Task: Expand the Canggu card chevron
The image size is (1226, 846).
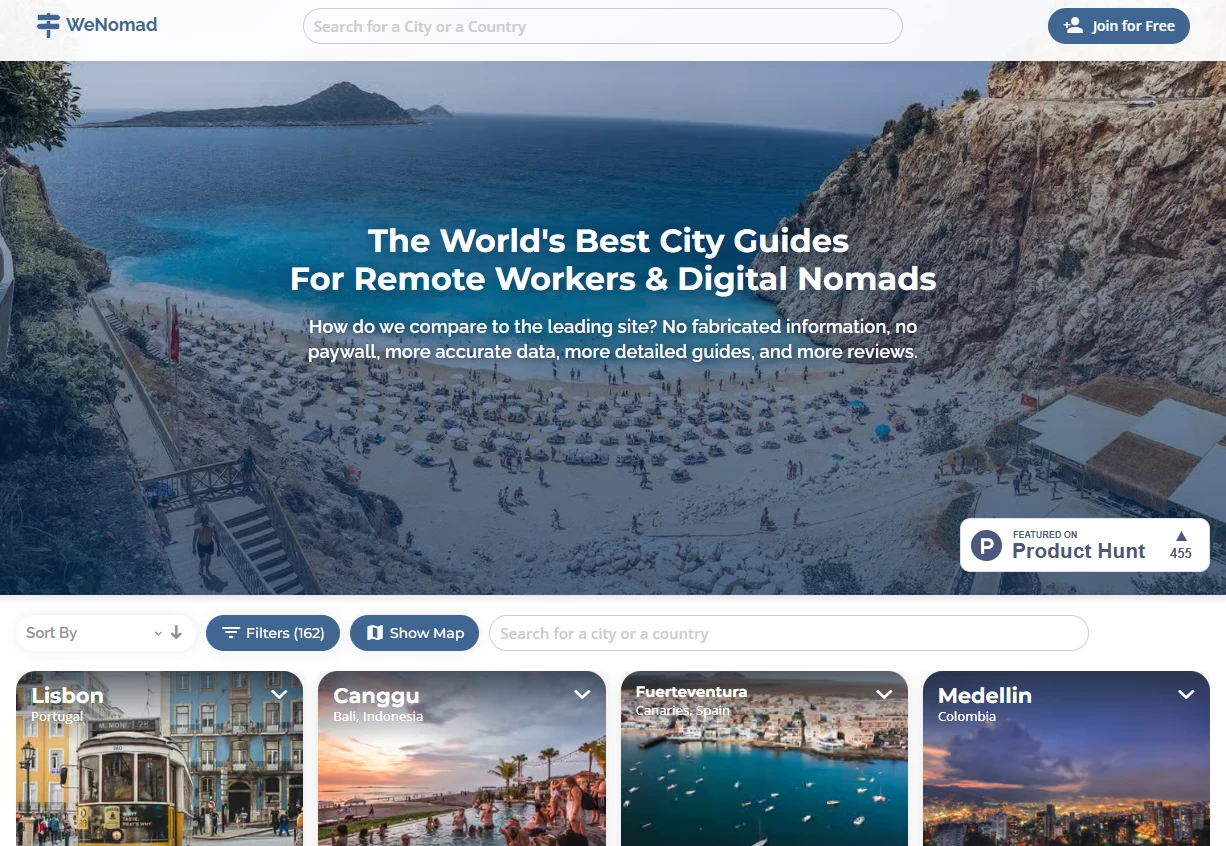Action: (x=582, y=694)
